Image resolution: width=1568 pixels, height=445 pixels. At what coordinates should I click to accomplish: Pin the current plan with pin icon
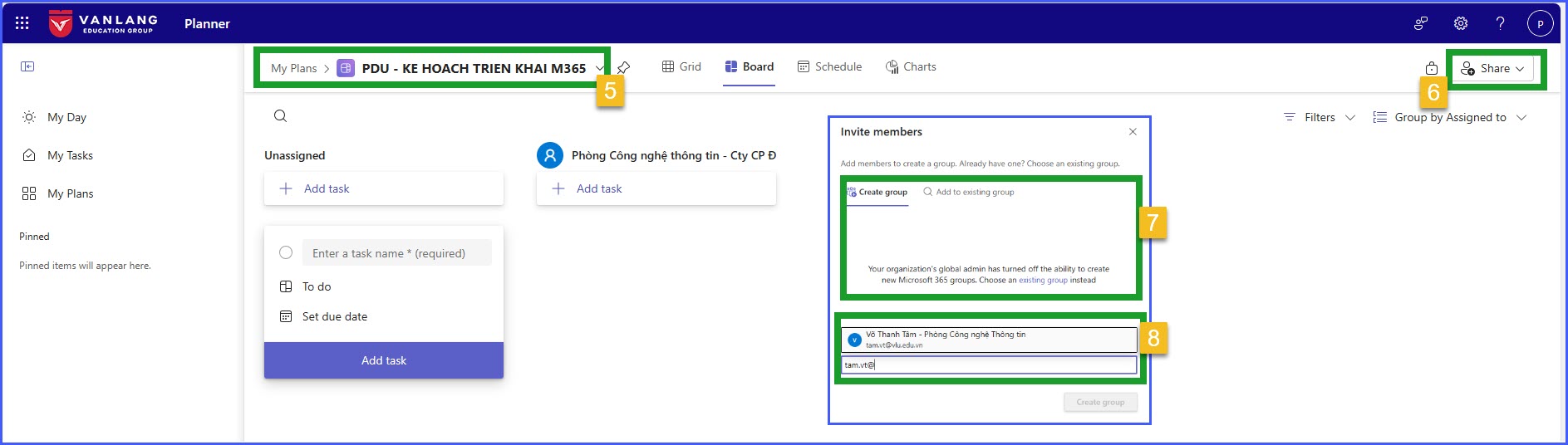pyautogui.click(x=624, y=68)
